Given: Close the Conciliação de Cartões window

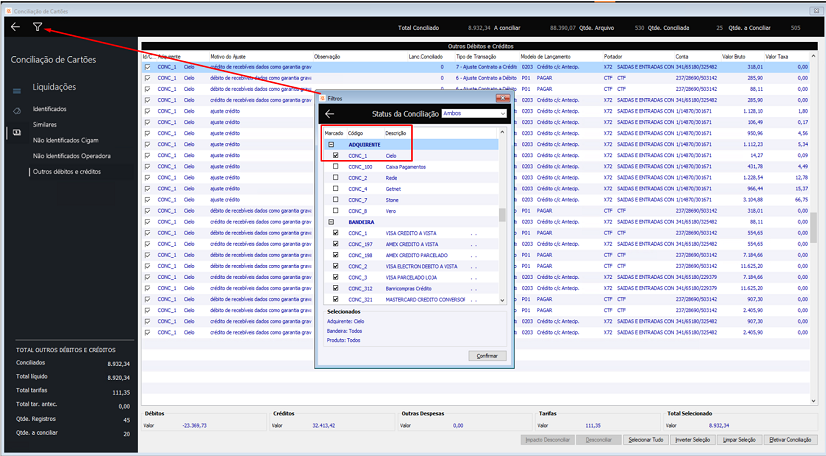Looking at the screenshot, I should [818, 11].
